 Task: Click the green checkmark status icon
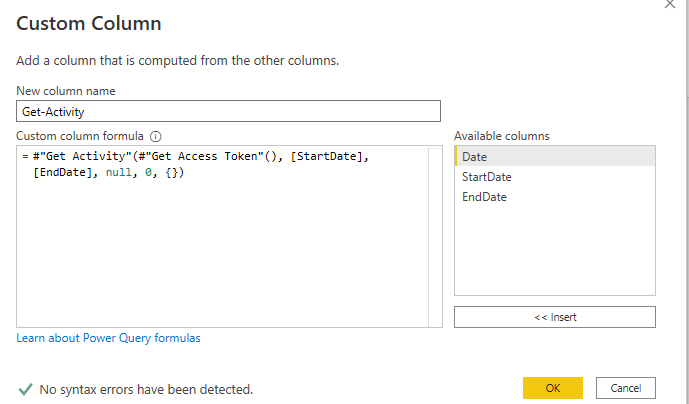point(25,389)
